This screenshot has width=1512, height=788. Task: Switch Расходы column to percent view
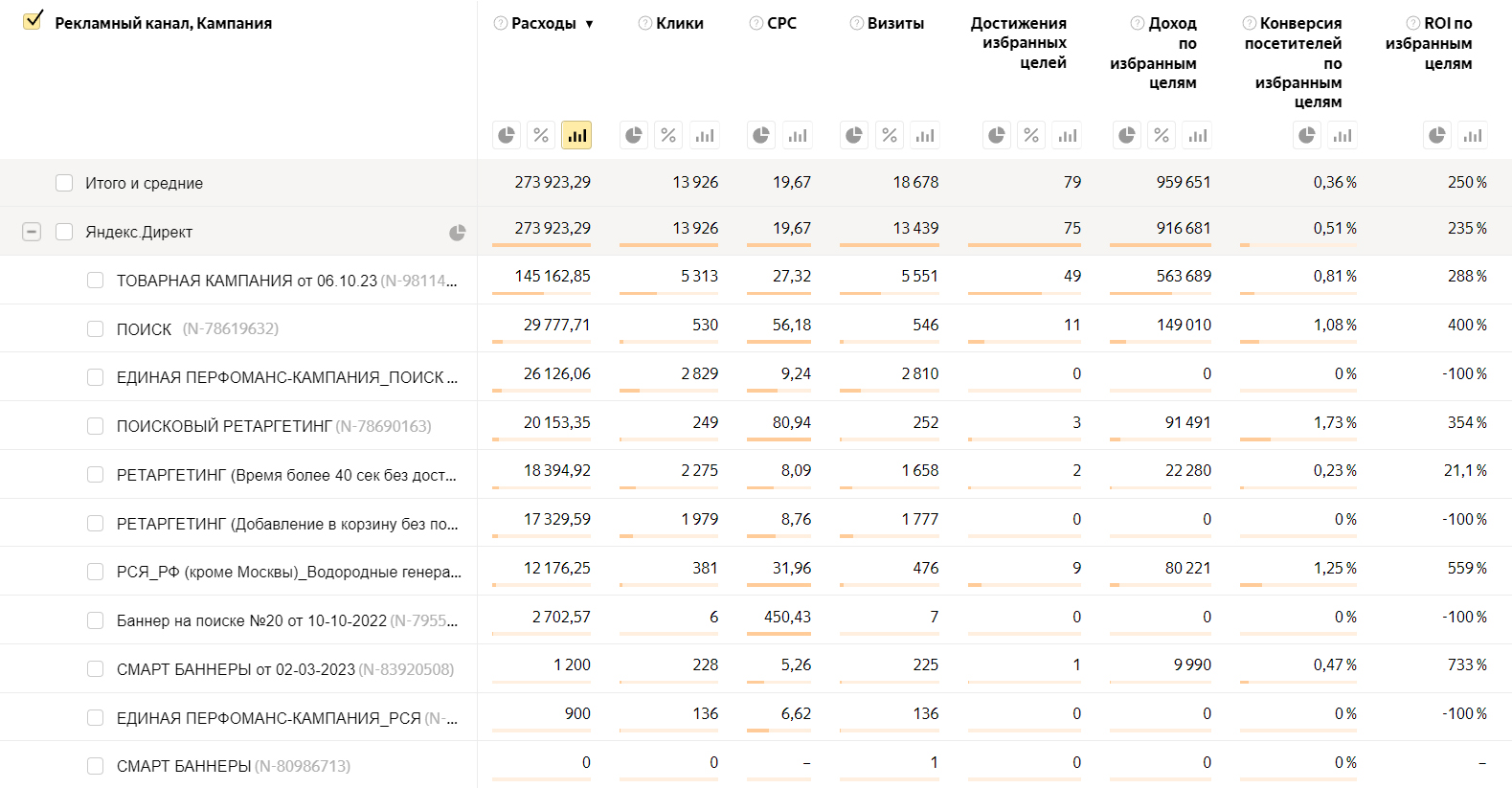541,135
